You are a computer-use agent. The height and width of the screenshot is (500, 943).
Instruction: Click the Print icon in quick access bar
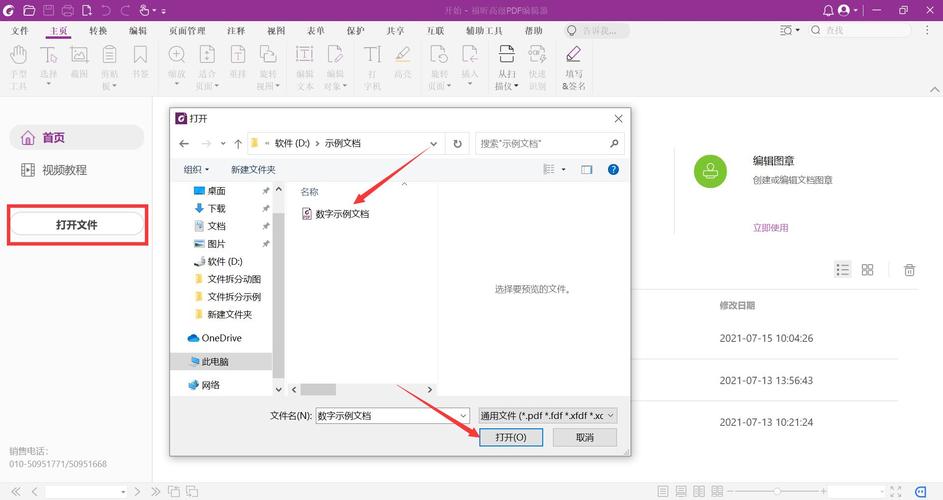click(68, 10)
